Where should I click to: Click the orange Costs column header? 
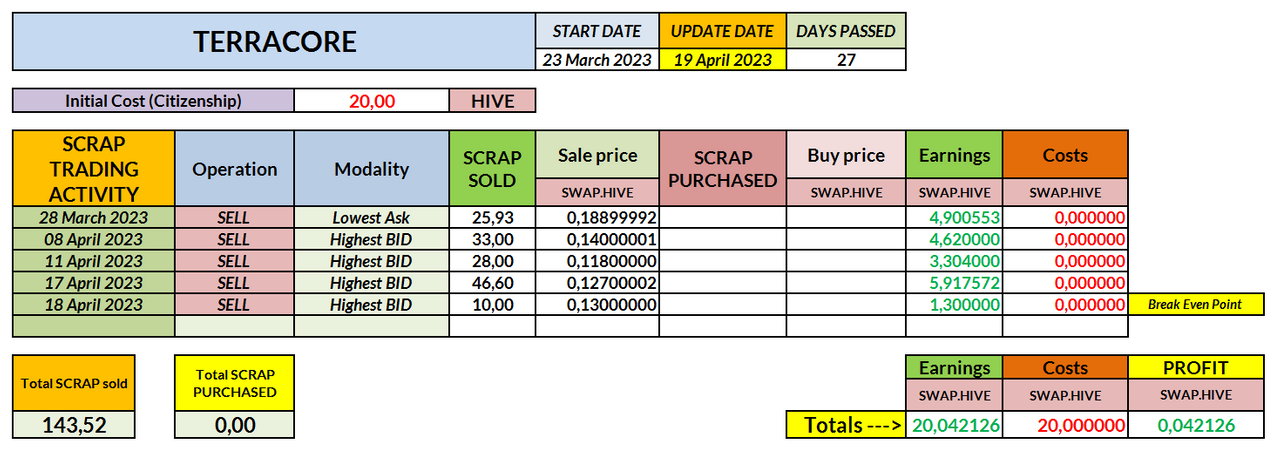click(x=1065, y=155)
